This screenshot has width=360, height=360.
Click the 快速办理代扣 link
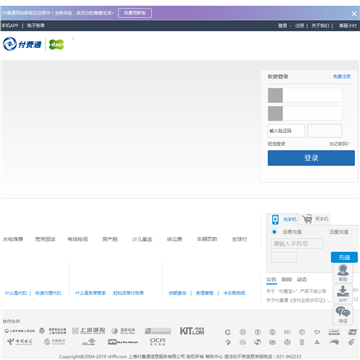[48, 293]
